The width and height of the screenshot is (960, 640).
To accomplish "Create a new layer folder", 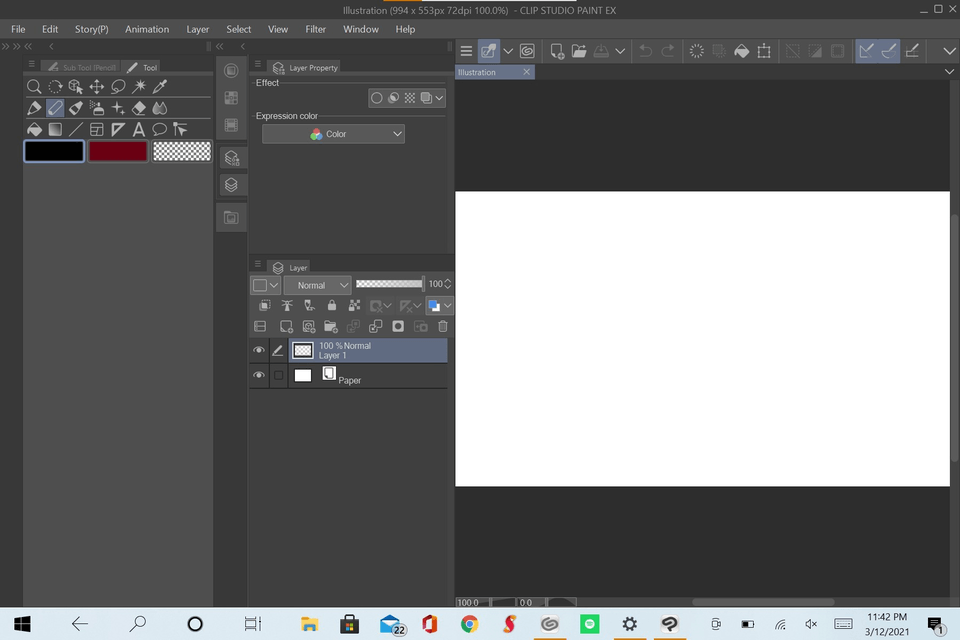I will pos(331,326).
